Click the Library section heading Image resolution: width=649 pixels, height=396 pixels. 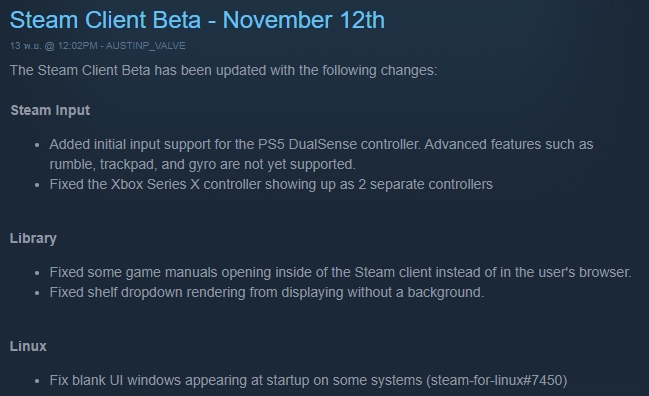pos(33,238)
